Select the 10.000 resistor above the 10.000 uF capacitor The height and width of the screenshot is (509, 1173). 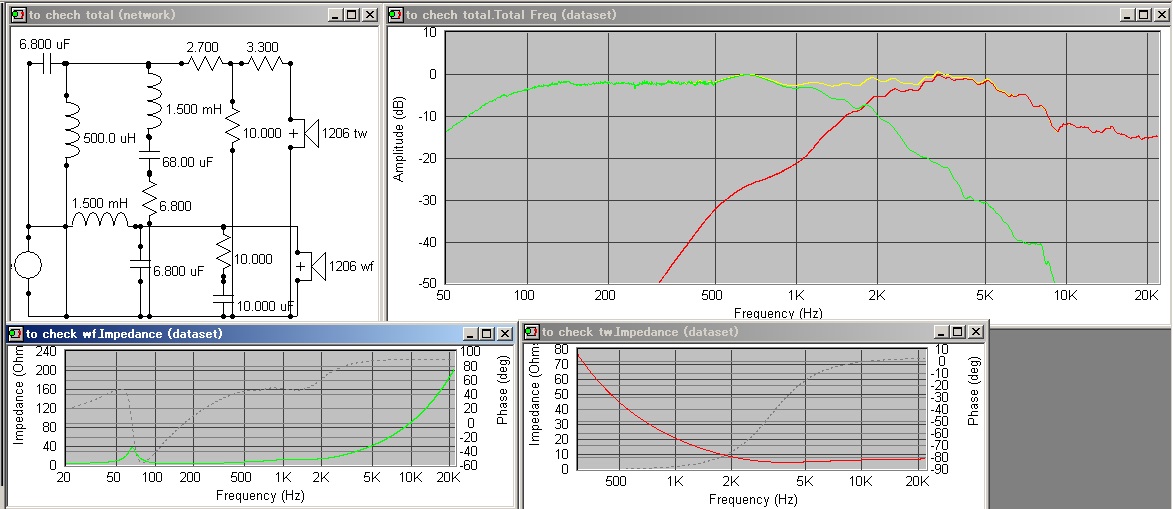(224, 252)
